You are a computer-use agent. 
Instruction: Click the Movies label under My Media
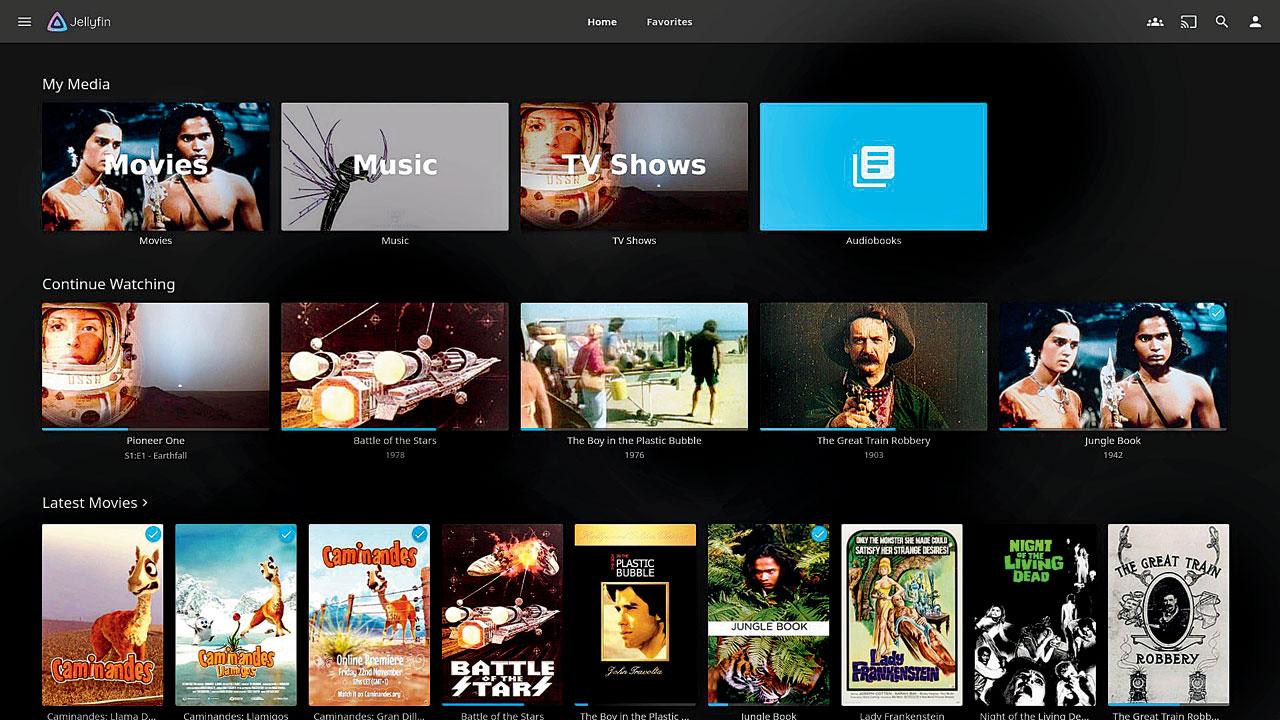(155, 241)
